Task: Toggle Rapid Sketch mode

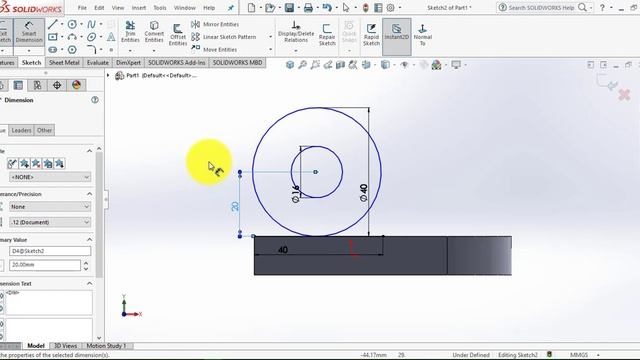Action: (371, 34)
